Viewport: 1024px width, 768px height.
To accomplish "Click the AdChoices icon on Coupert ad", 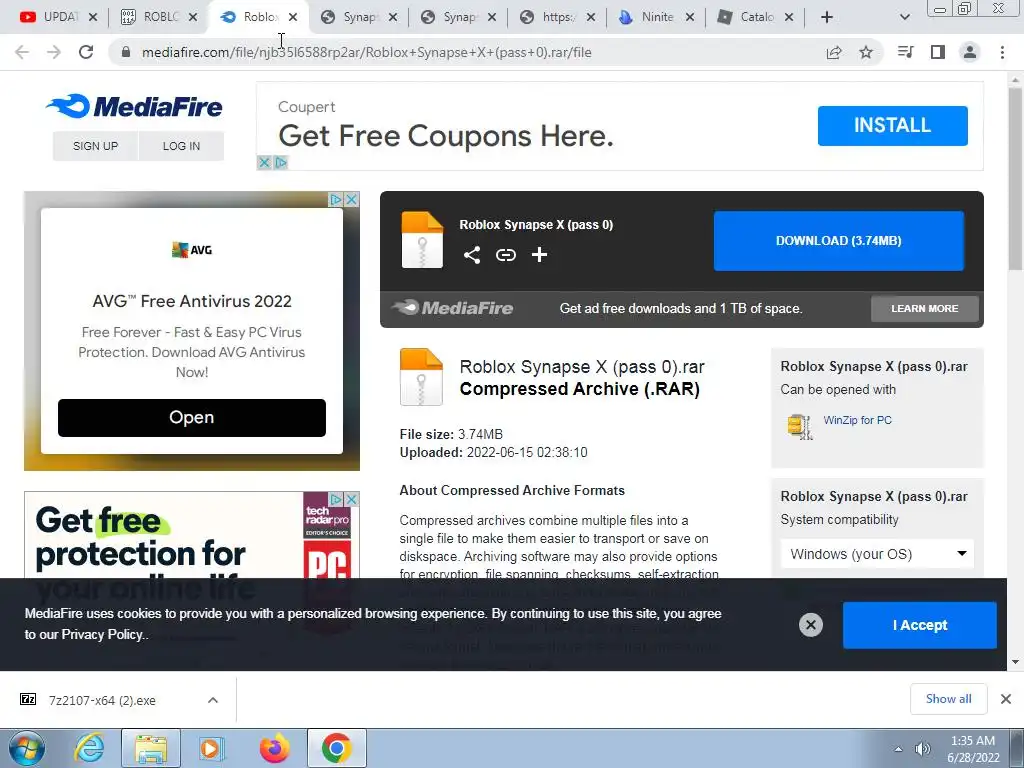I will point(281,163).
